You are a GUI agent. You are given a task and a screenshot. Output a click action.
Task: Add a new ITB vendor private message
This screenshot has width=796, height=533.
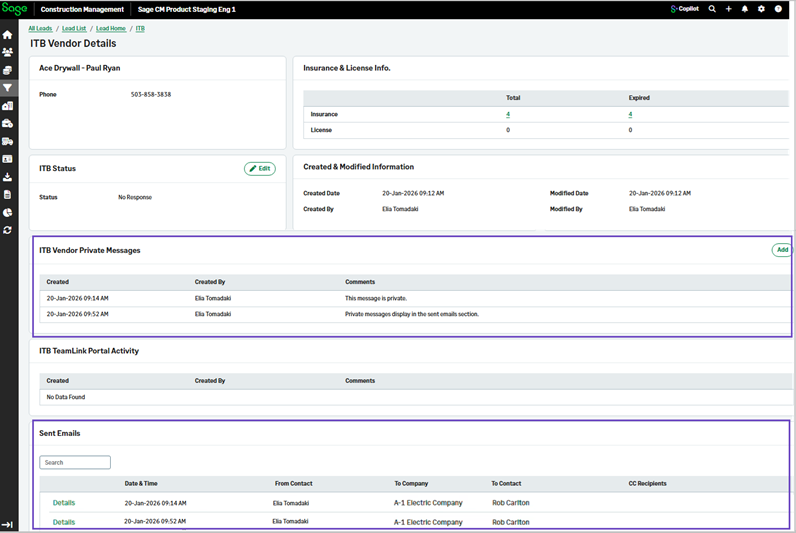tap(782, 250)
